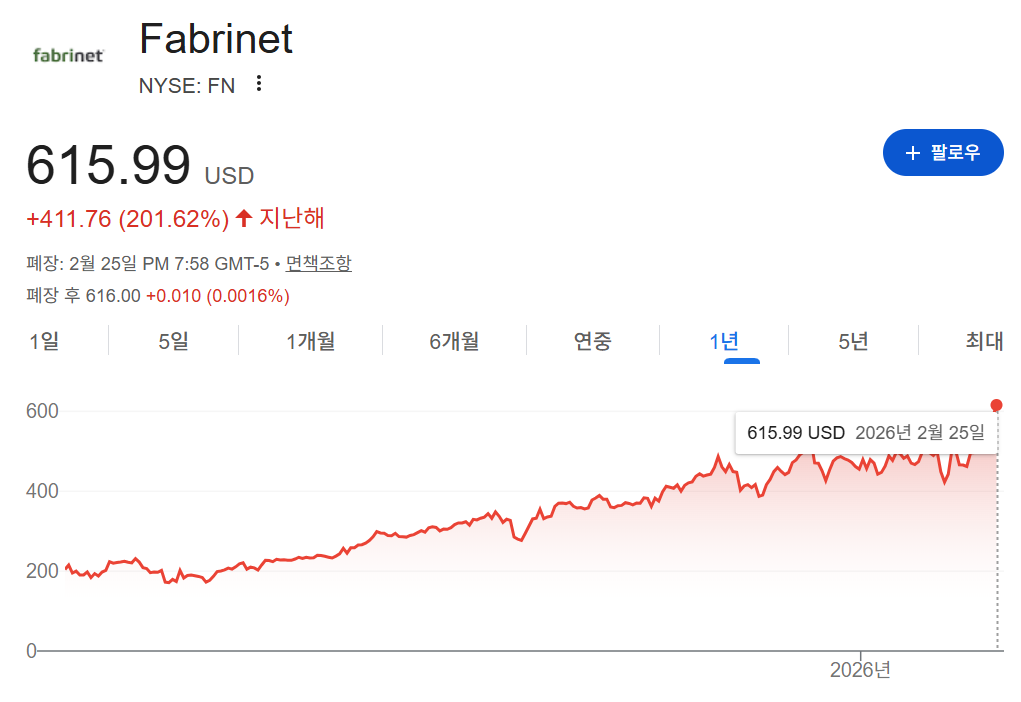View the 6개월 performance tab
The image size is (1021, 702).
click(452, 341)
